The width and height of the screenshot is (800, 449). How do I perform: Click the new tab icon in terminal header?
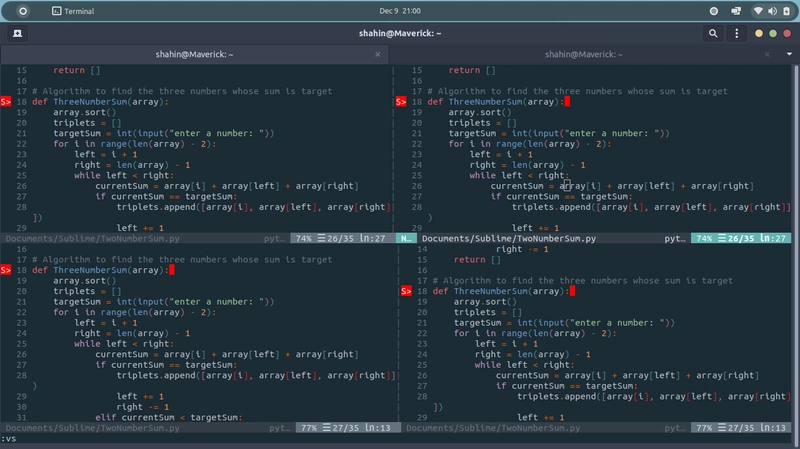[x=18, y=33]
